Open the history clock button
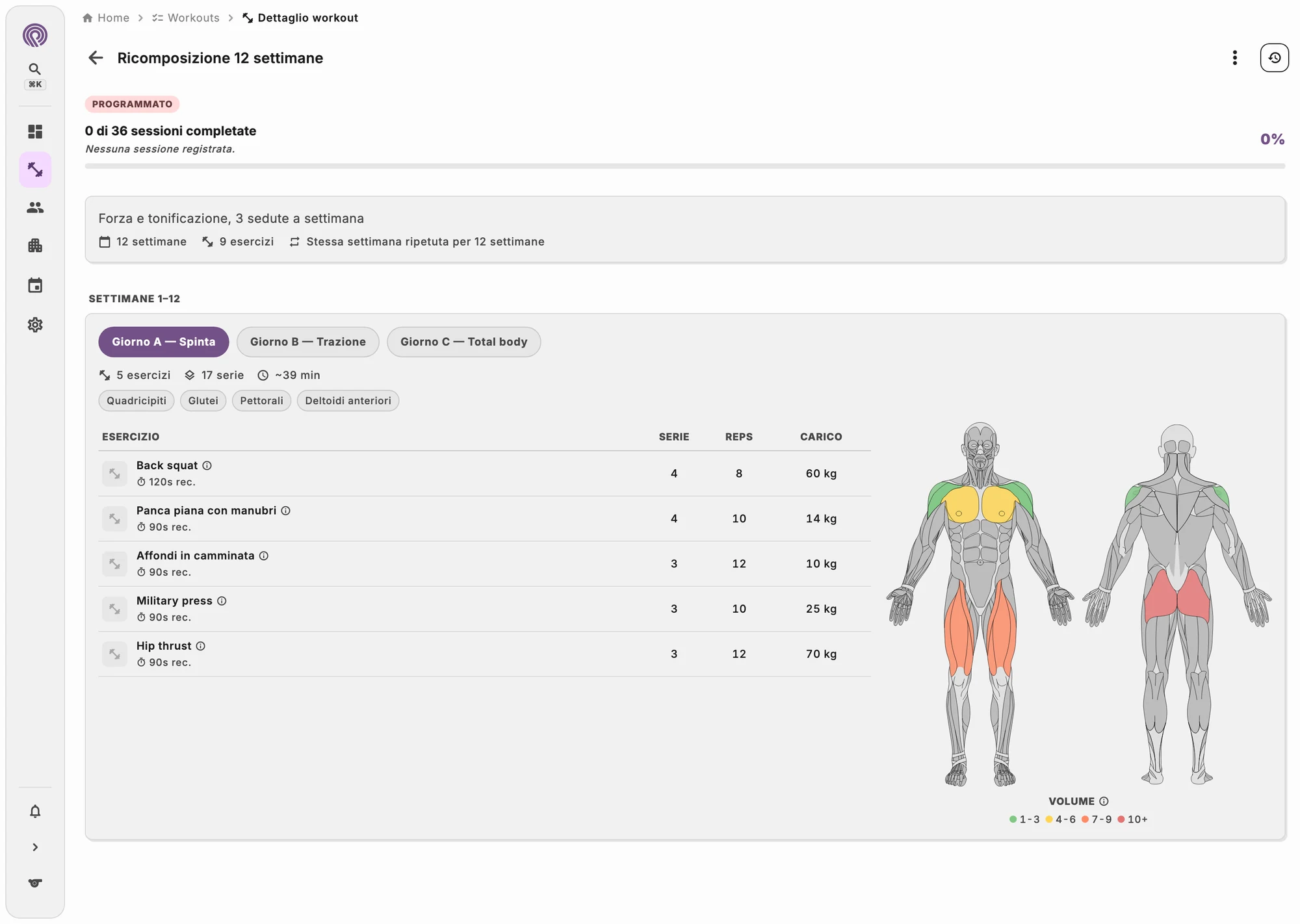 [x=1274, y=58]
